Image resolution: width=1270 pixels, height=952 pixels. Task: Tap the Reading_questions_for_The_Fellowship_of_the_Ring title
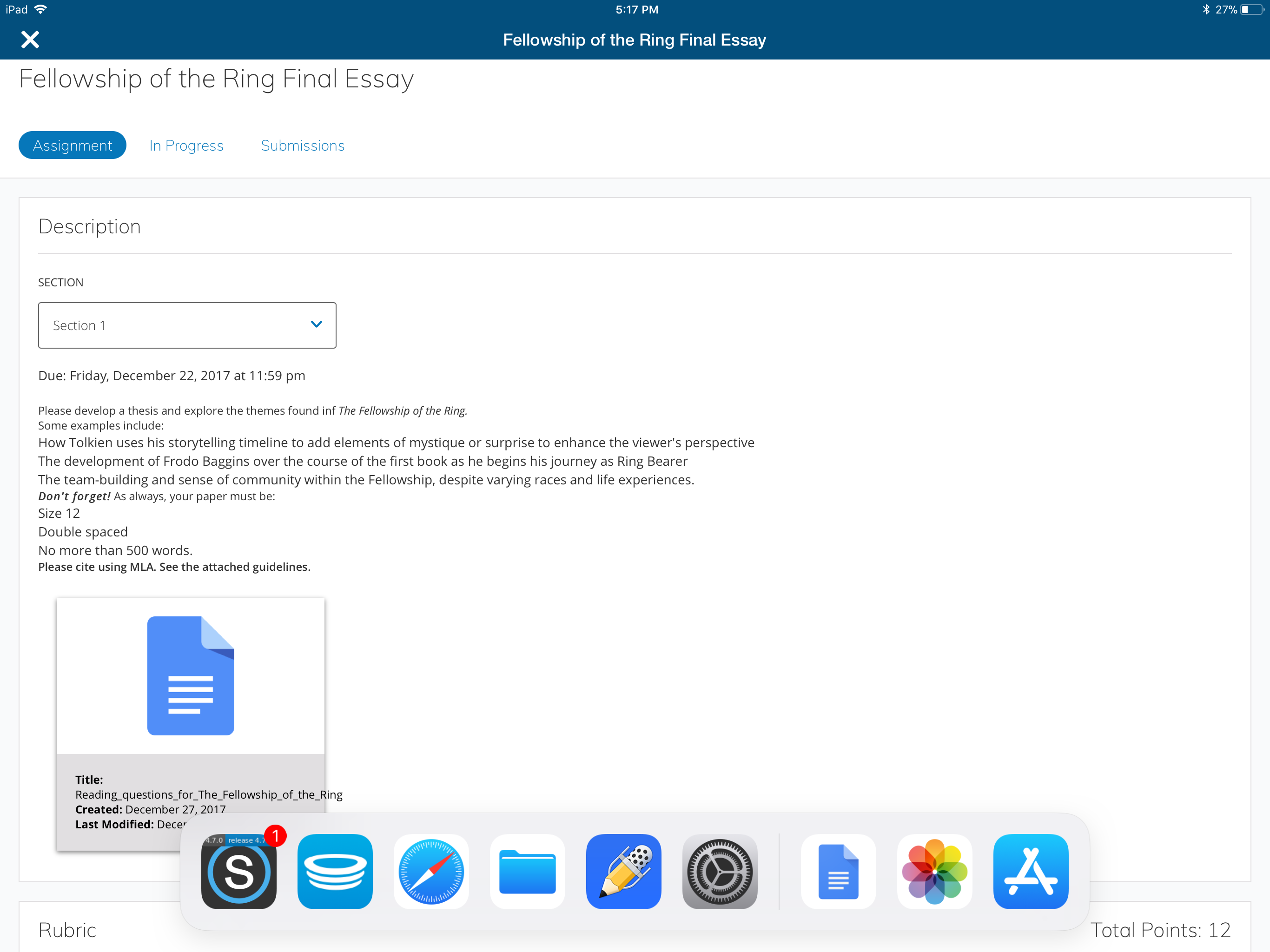pos(208,795)
